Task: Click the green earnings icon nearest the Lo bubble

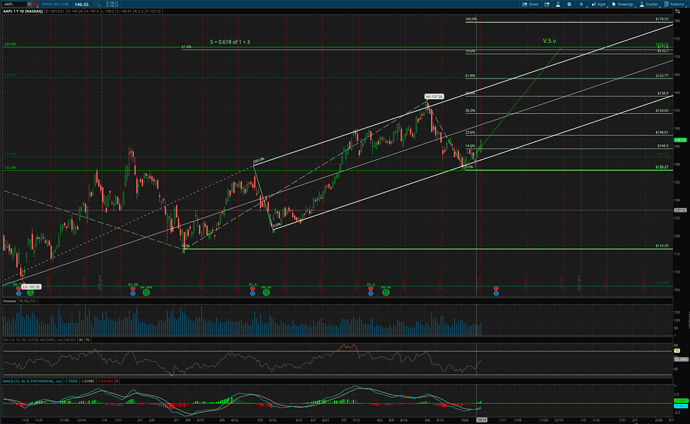Action: pyautogui.click(x=30, y=292)
